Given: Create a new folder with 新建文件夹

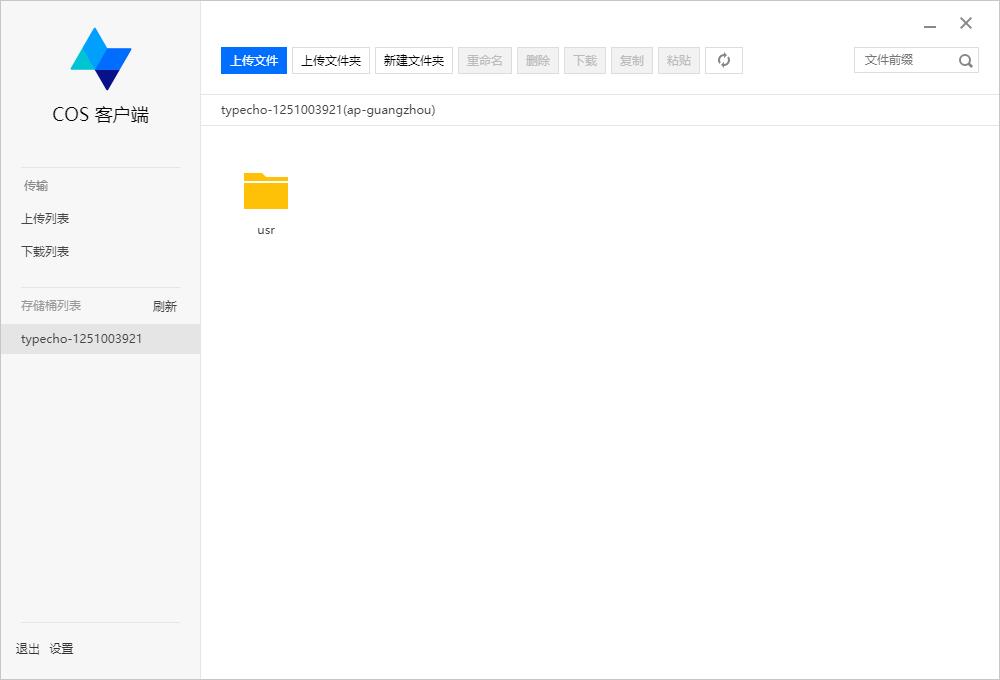Looking at the screenshot, I should [x=414, y=61].
